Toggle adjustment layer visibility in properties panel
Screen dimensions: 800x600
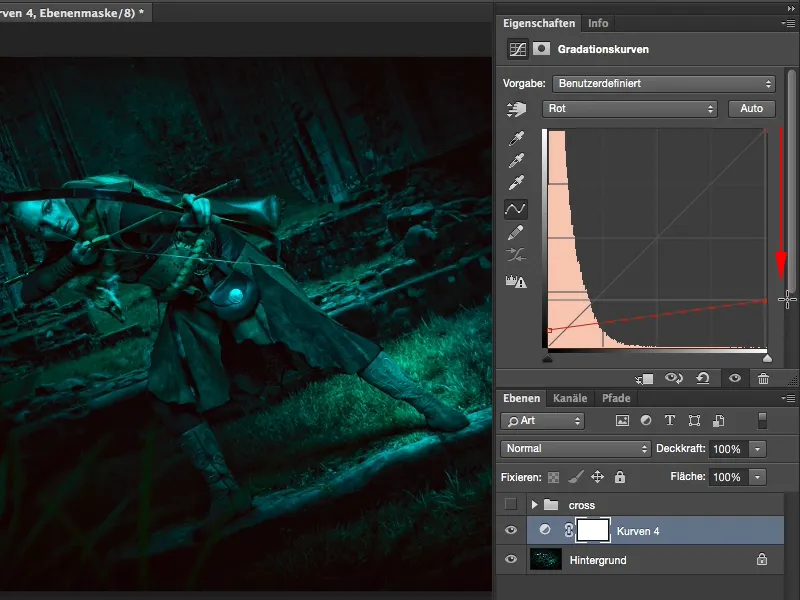[x=735, y=378]
